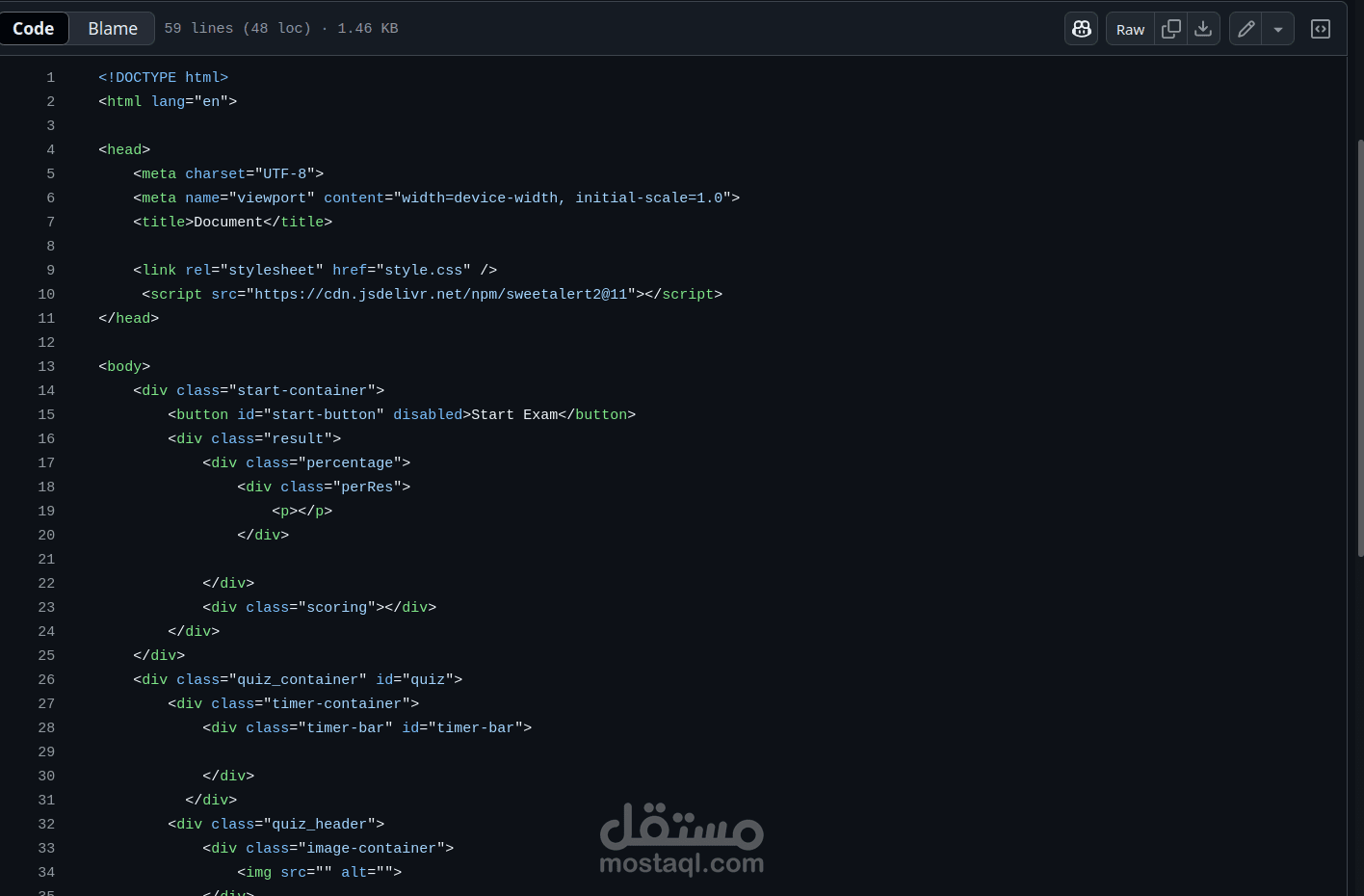Switch to the Blame tab

(x=113, y=29)
